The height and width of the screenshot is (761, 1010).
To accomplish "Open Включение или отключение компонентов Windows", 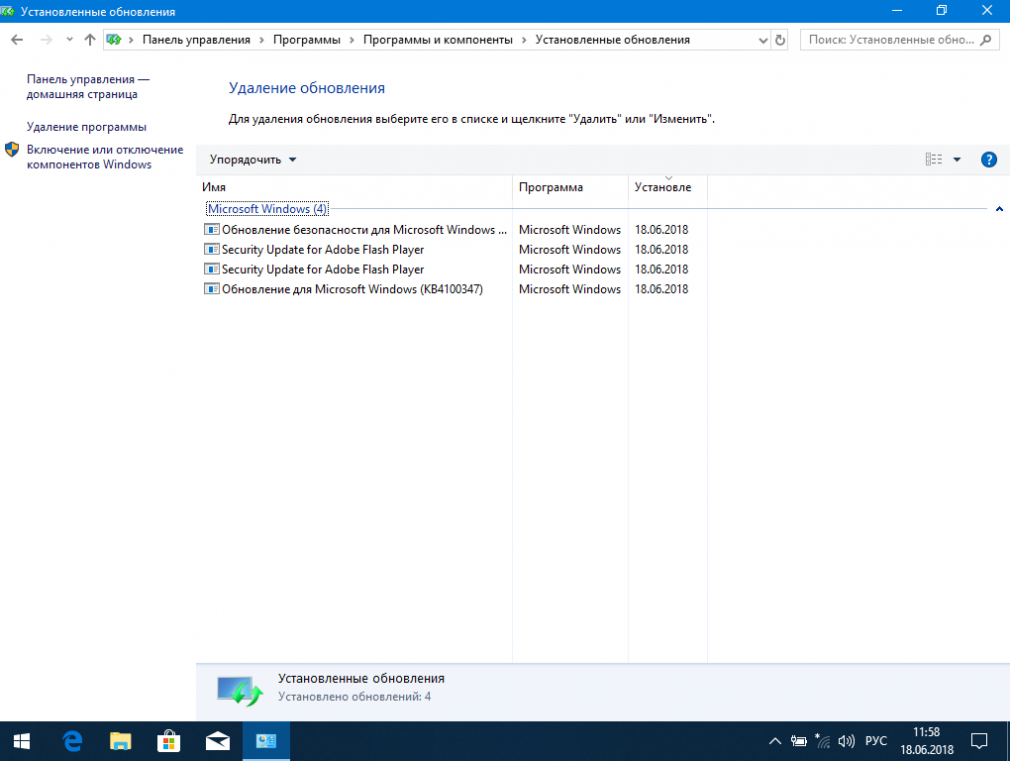I will pyautogui.click(x=105, y=157).
